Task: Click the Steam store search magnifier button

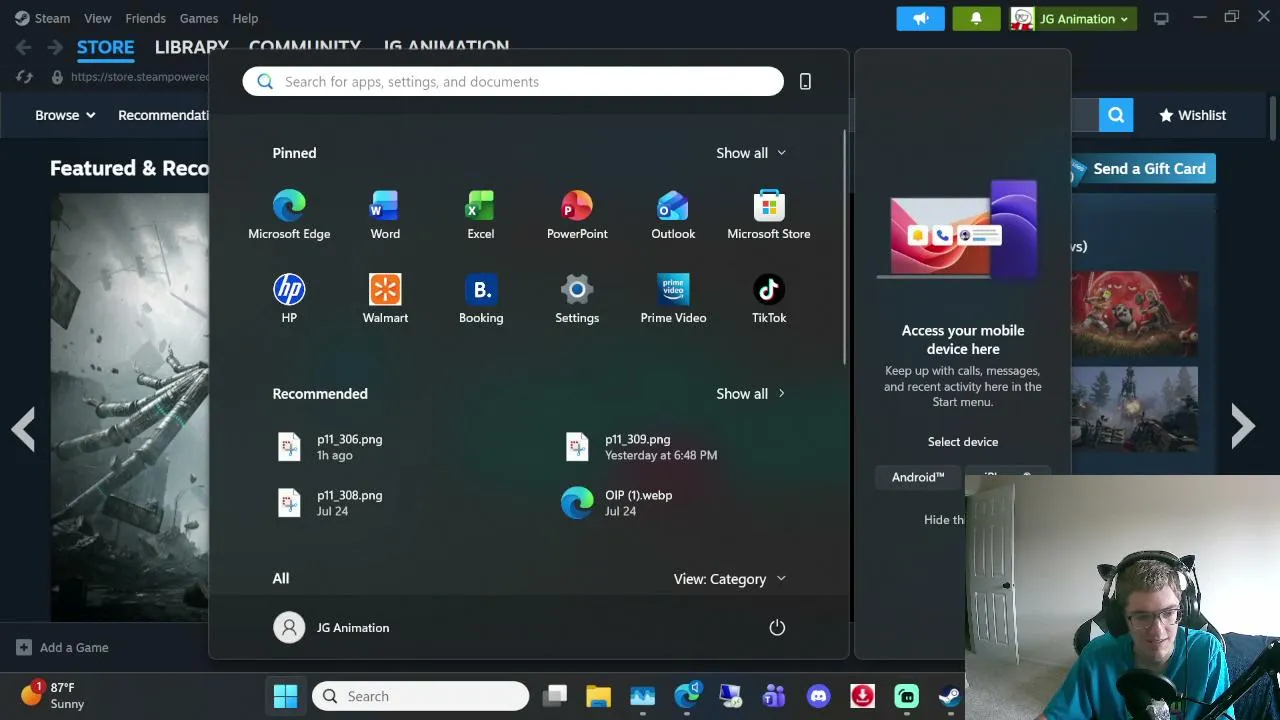Action: click(x=1116, y=115)
